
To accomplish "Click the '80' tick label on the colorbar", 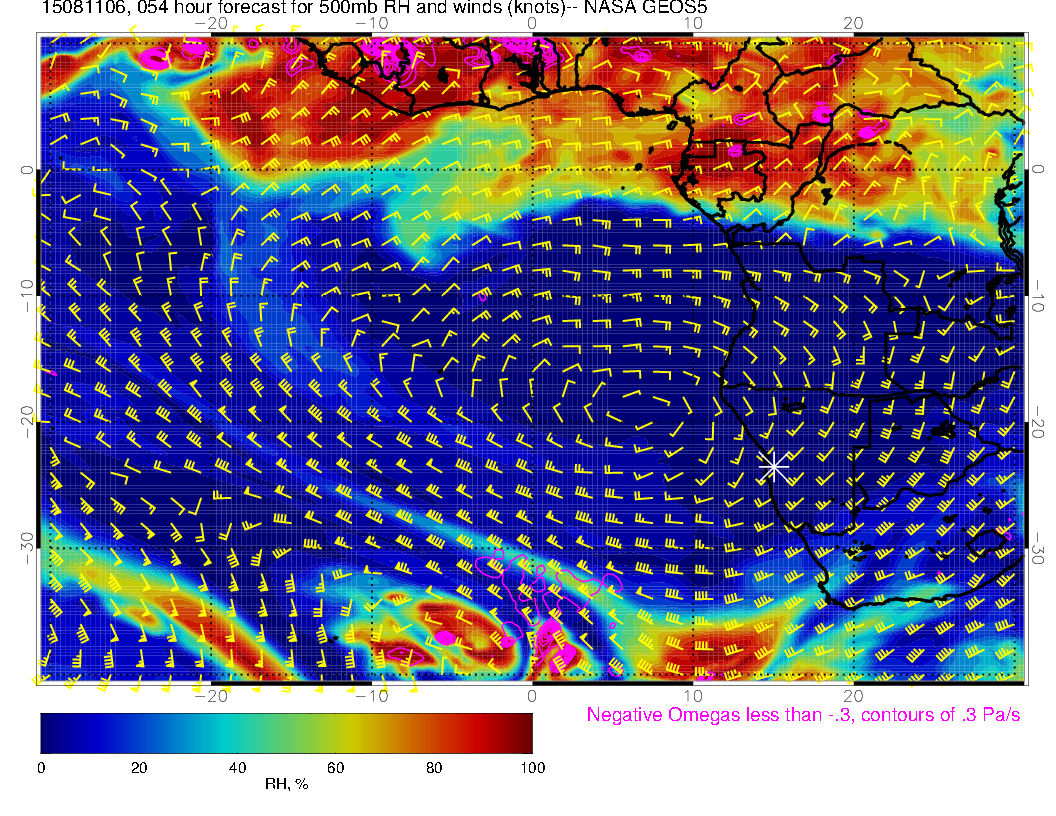I will [x=434, y=768].
